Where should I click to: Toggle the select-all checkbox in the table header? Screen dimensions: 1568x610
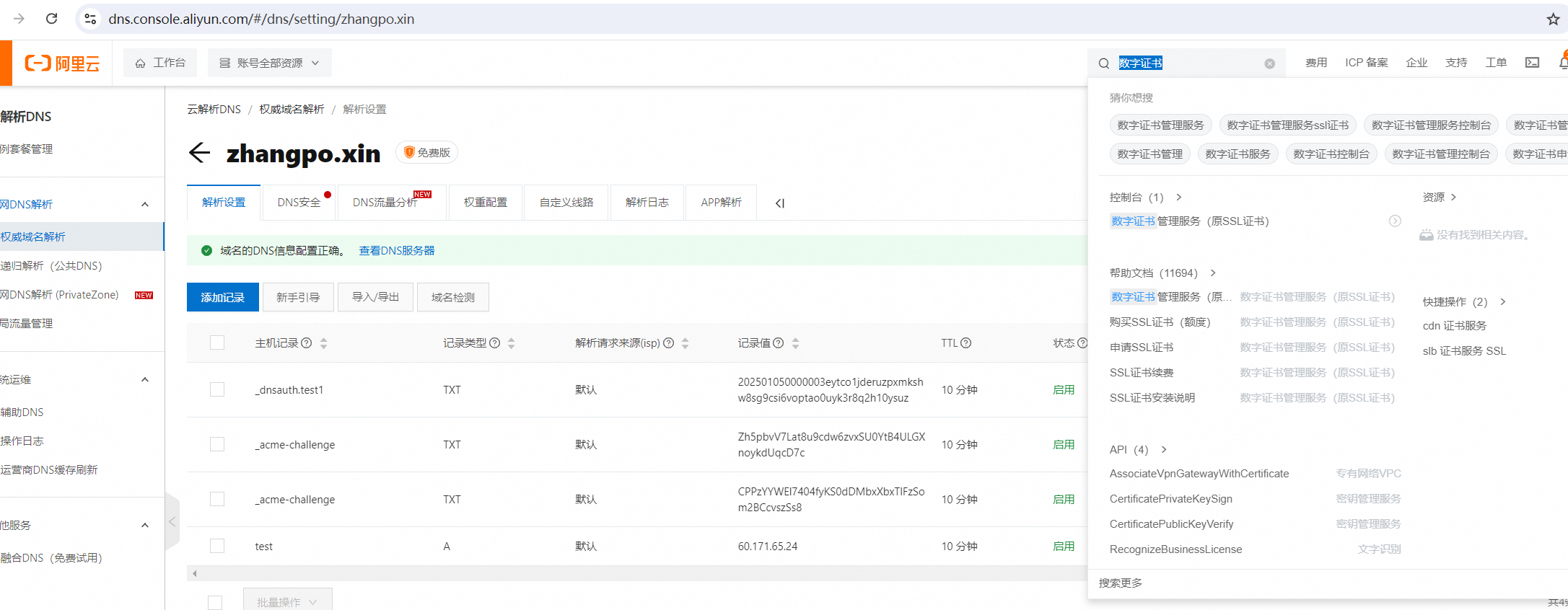coord(217,342)
